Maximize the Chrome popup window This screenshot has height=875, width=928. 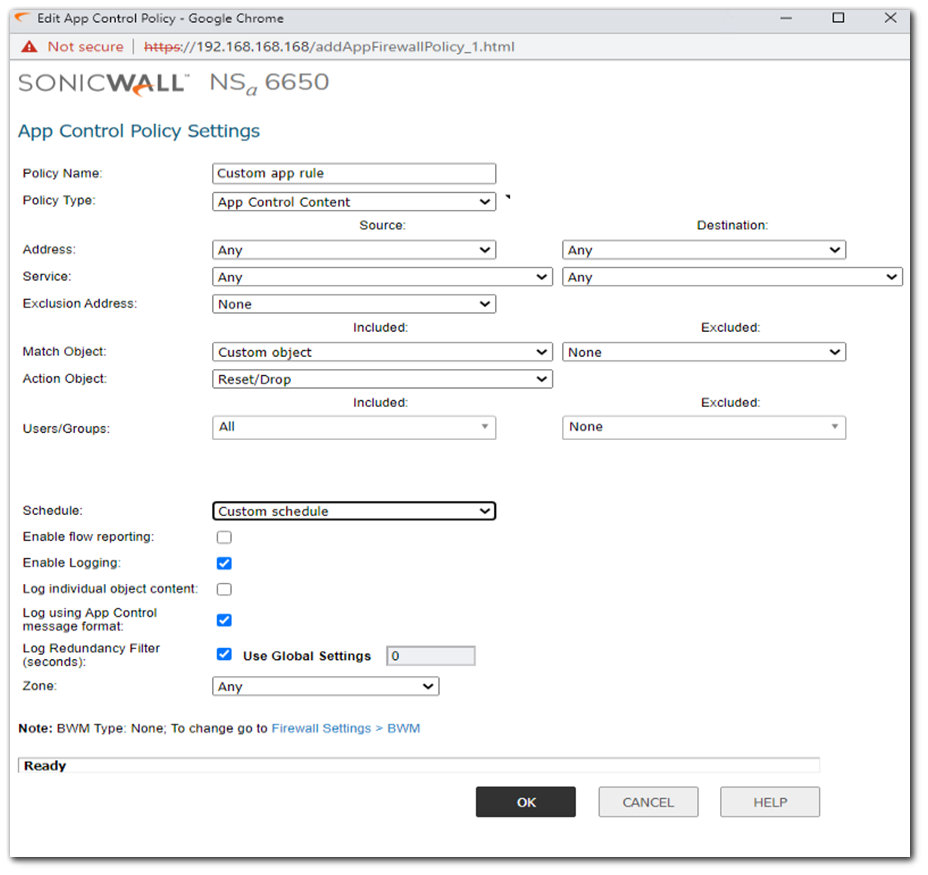pyautogui.click(x=838, y=18)
